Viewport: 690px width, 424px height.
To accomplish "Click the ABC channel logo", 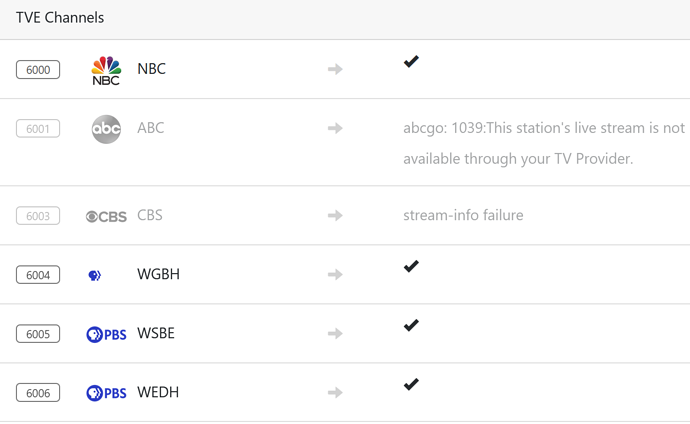I will 106,128.
